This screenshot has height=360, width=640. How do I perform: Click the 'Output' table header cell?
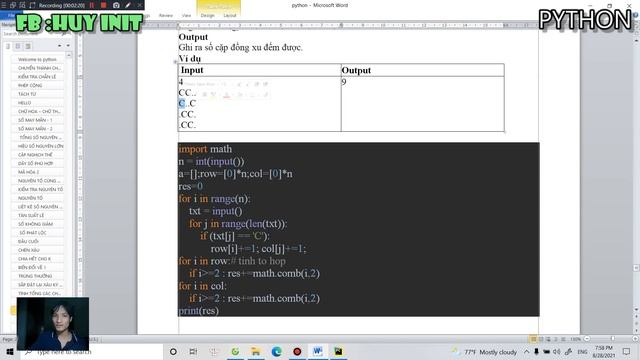point(422,70)
